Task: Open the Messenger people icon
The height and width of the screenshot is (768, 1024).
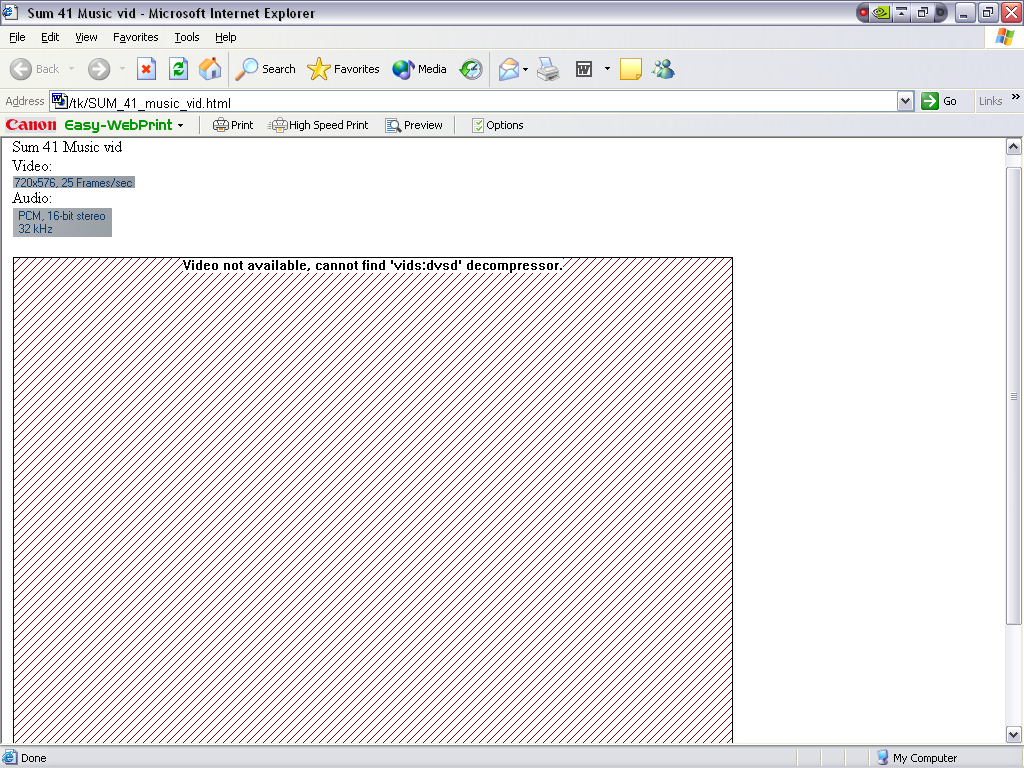Action: click(x=662, y=69)
